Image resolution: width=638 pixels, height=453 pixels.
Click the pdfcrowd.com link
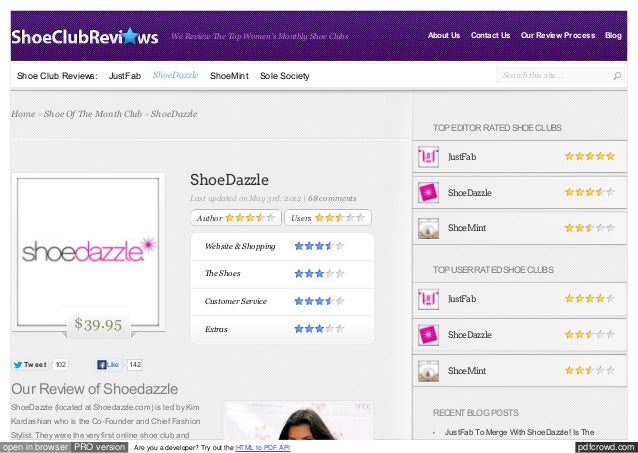(606, 447)
